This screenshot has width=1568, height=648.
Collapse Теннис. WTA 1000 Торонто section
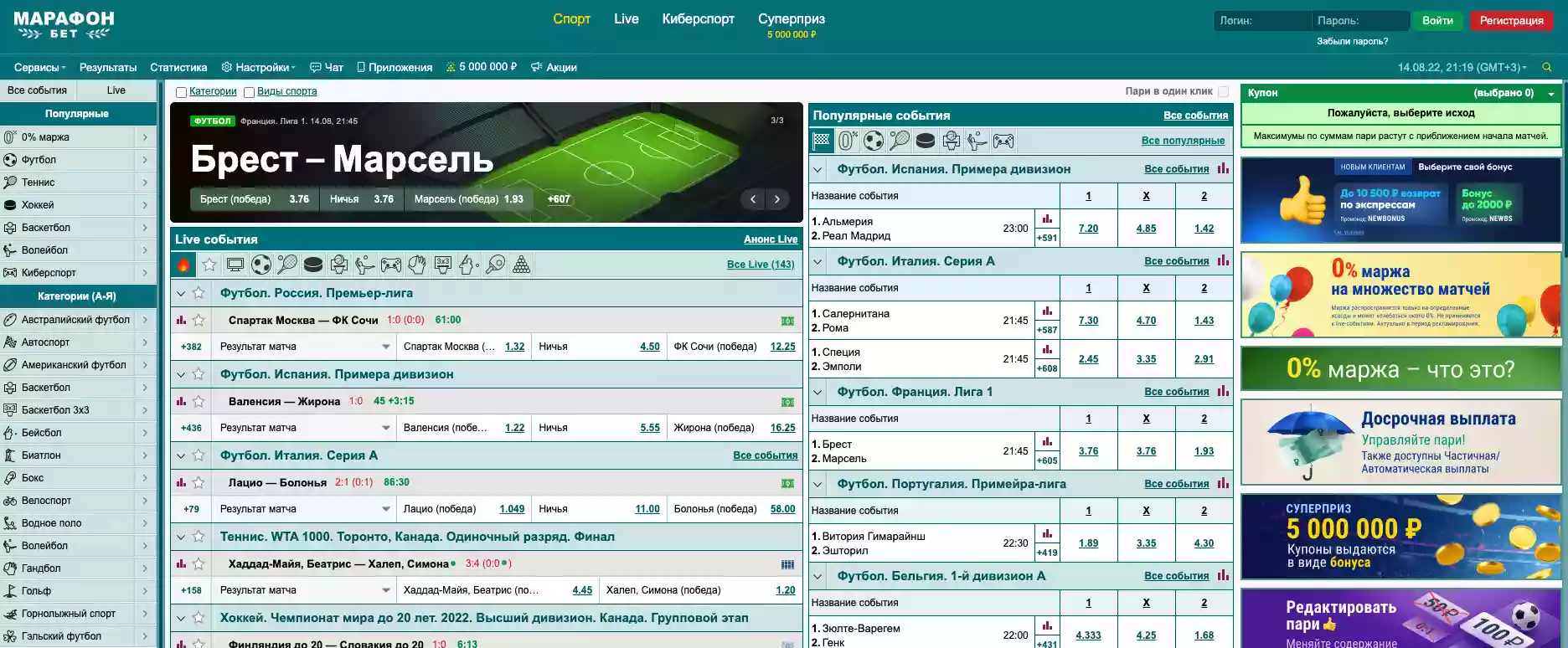click(x=180, y=537)
